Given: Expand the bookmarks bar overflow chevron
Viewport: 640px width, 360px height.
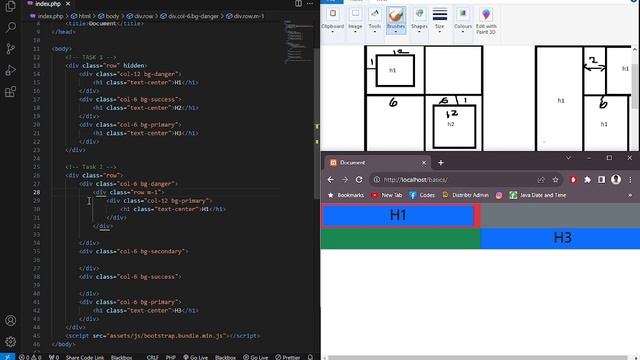Looking at the screenshot, I should coord(630,196).
